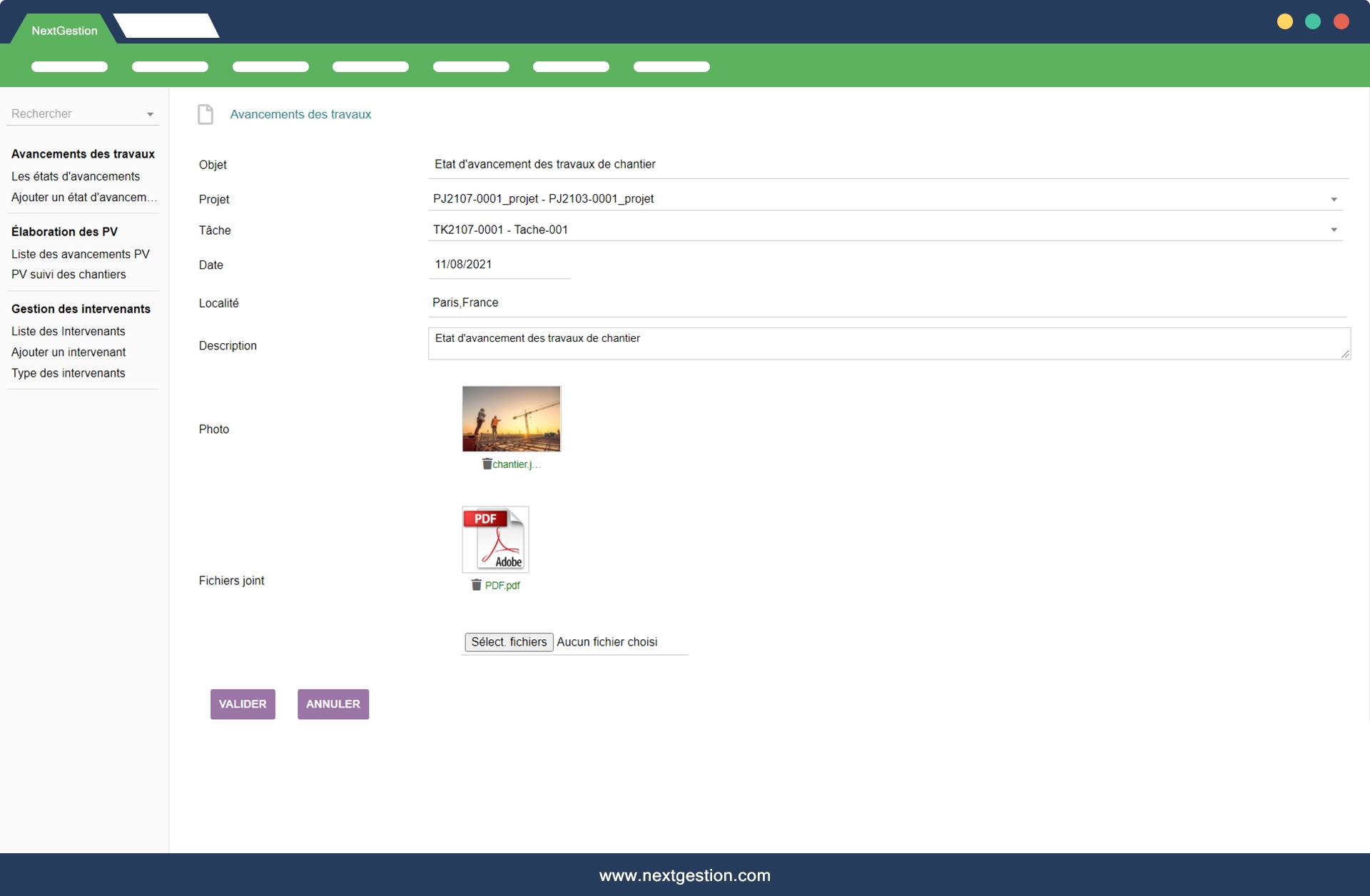
Task: Open the Adobe PDF file thumbnail
Action: click(x=495, y=539)
